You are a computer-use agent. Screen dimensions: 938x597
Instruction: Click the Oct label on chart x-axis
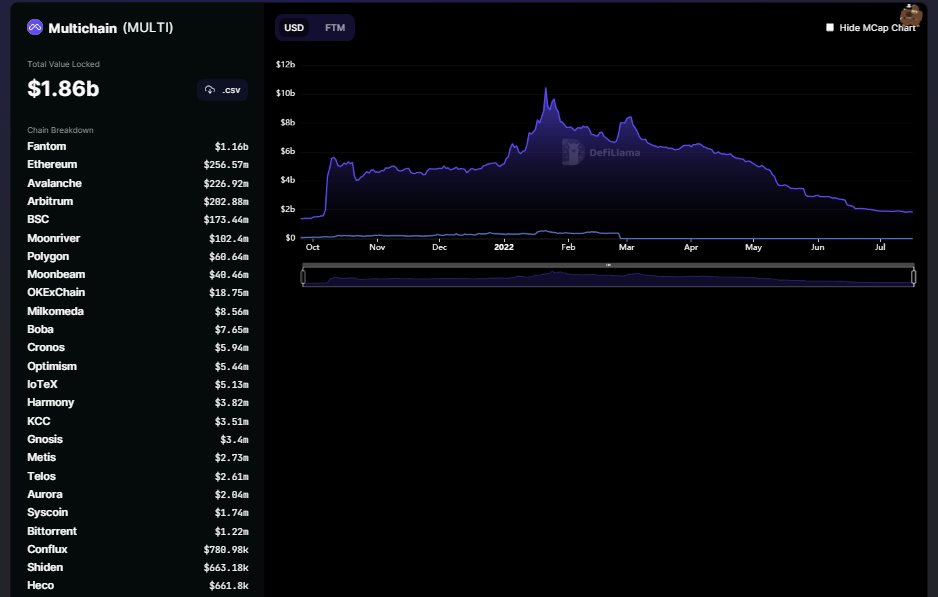312,247
